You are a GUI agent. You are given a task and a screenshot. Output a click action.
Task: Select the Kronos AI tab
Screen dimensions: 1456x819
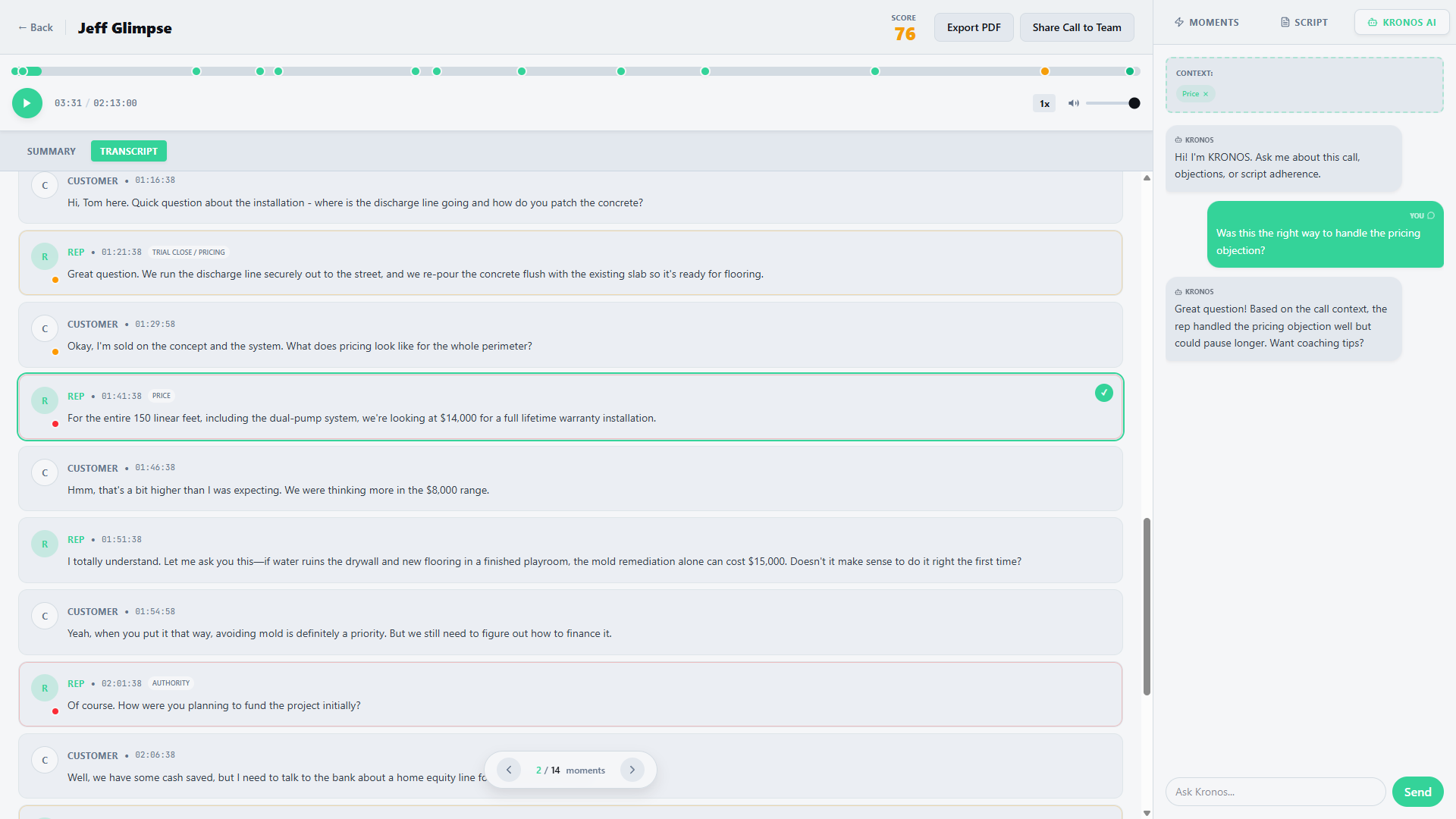tap(1401, 23)
